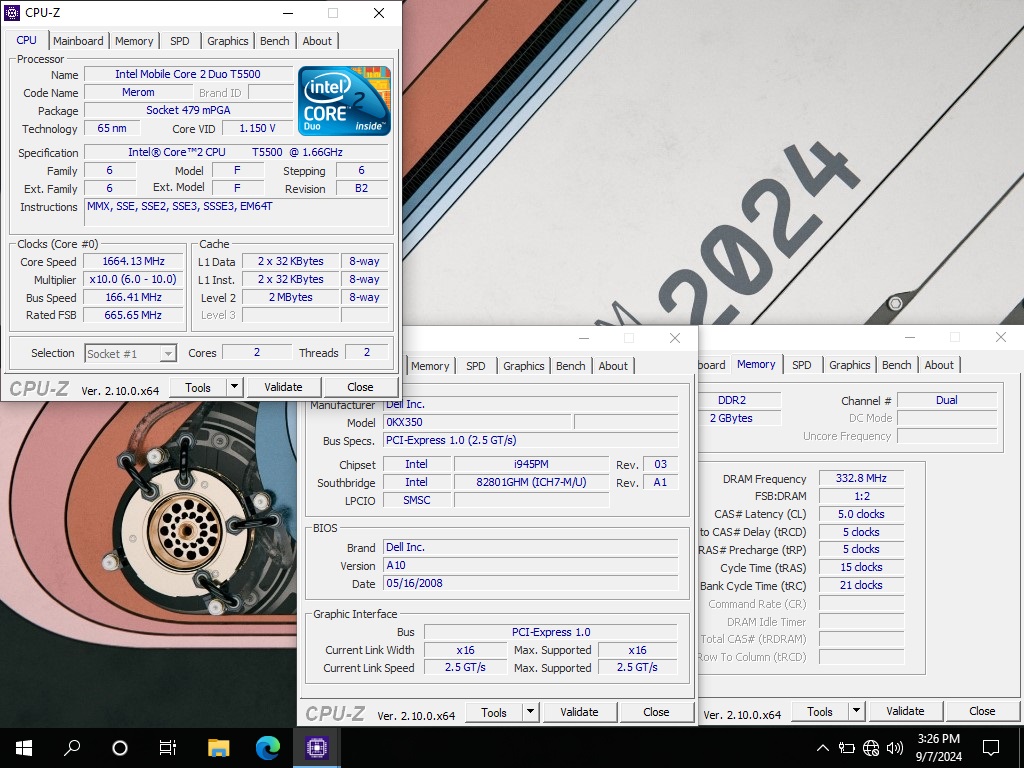Open Tools dropdown arrow in Mainboard window
The height and width of the screenshot is (768, 1024).
click(x=530, y=712)
